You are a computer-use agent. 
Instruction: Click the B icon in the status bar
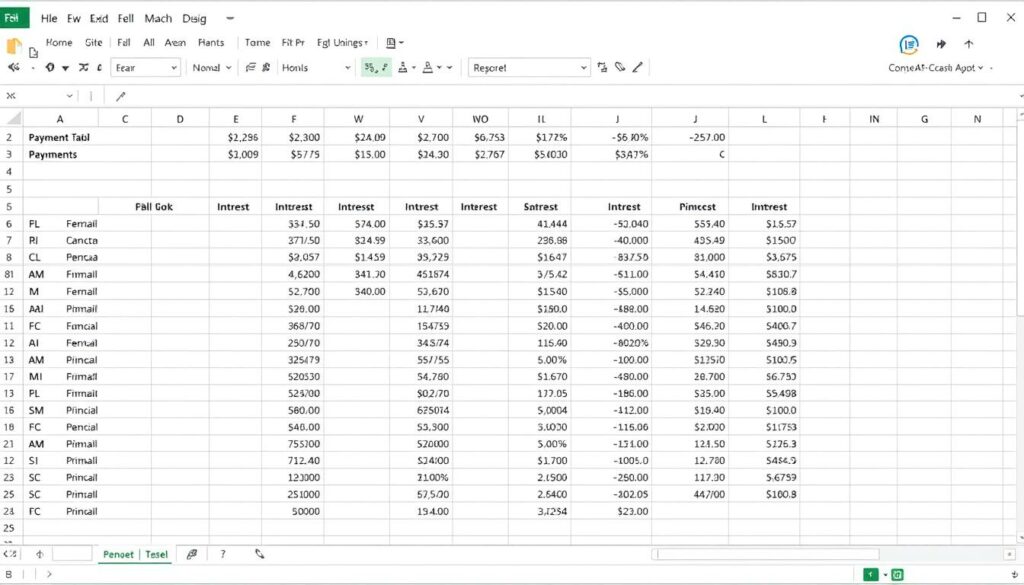[9, 575]
